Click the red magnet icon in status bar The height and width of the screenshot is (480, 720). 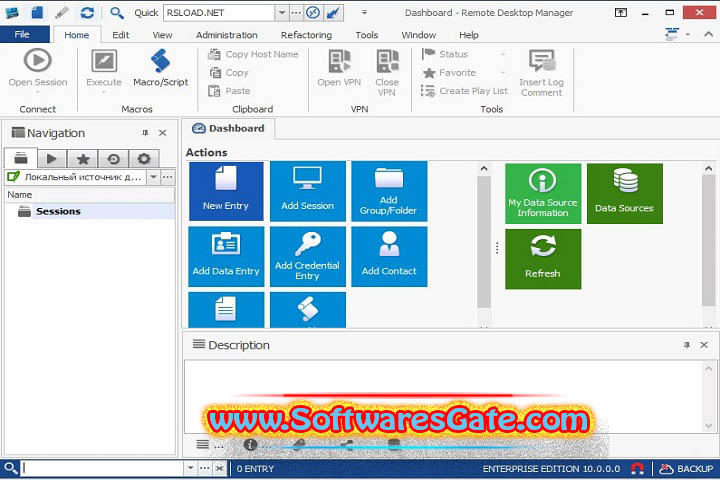pos(637,469)
